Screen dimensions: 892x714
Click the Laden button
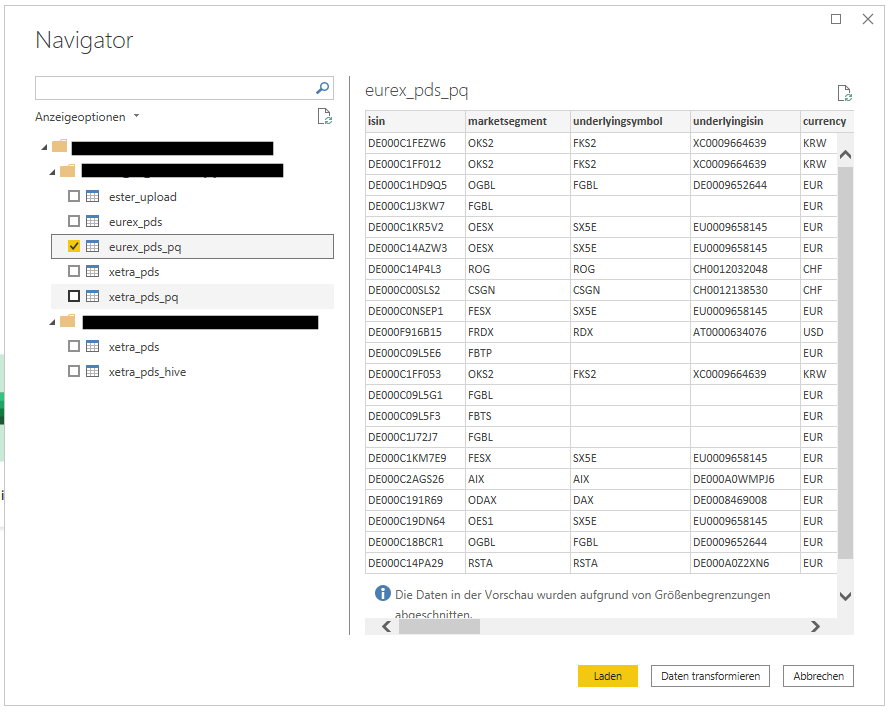[x=608, y=676]
